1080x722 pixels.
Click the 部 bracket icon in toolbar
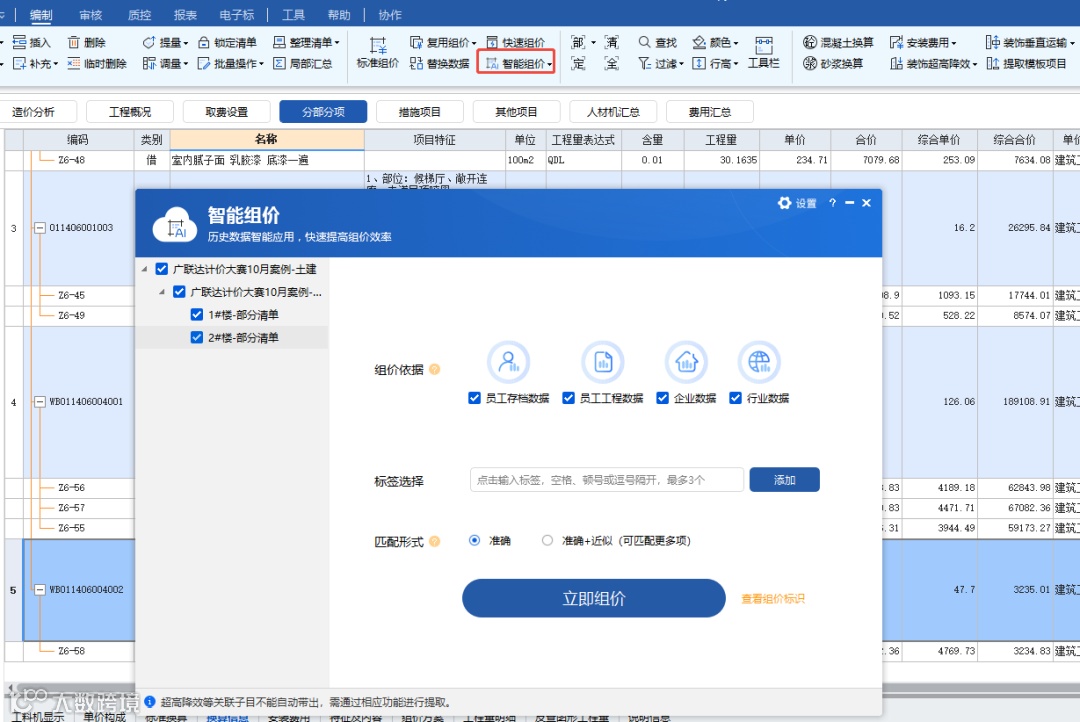coord(579,43)
